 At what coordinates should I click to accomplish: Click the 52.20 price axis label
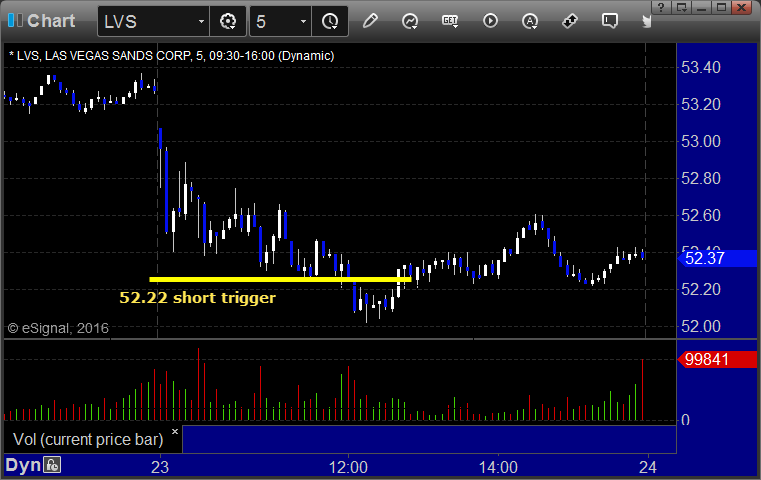(701, 290)
